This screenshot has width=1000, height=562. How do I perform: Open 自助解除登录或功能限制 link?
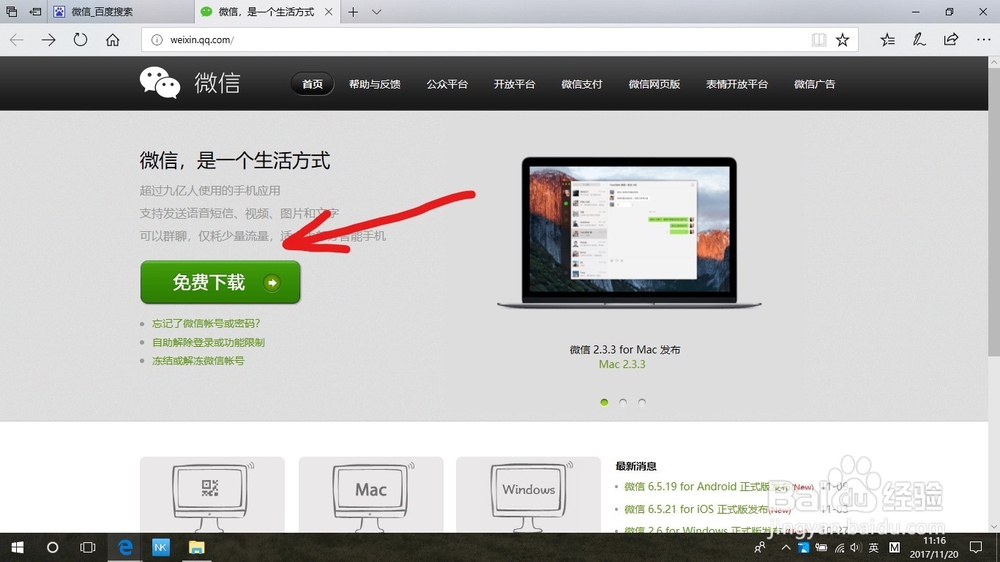tap(208, 343)
